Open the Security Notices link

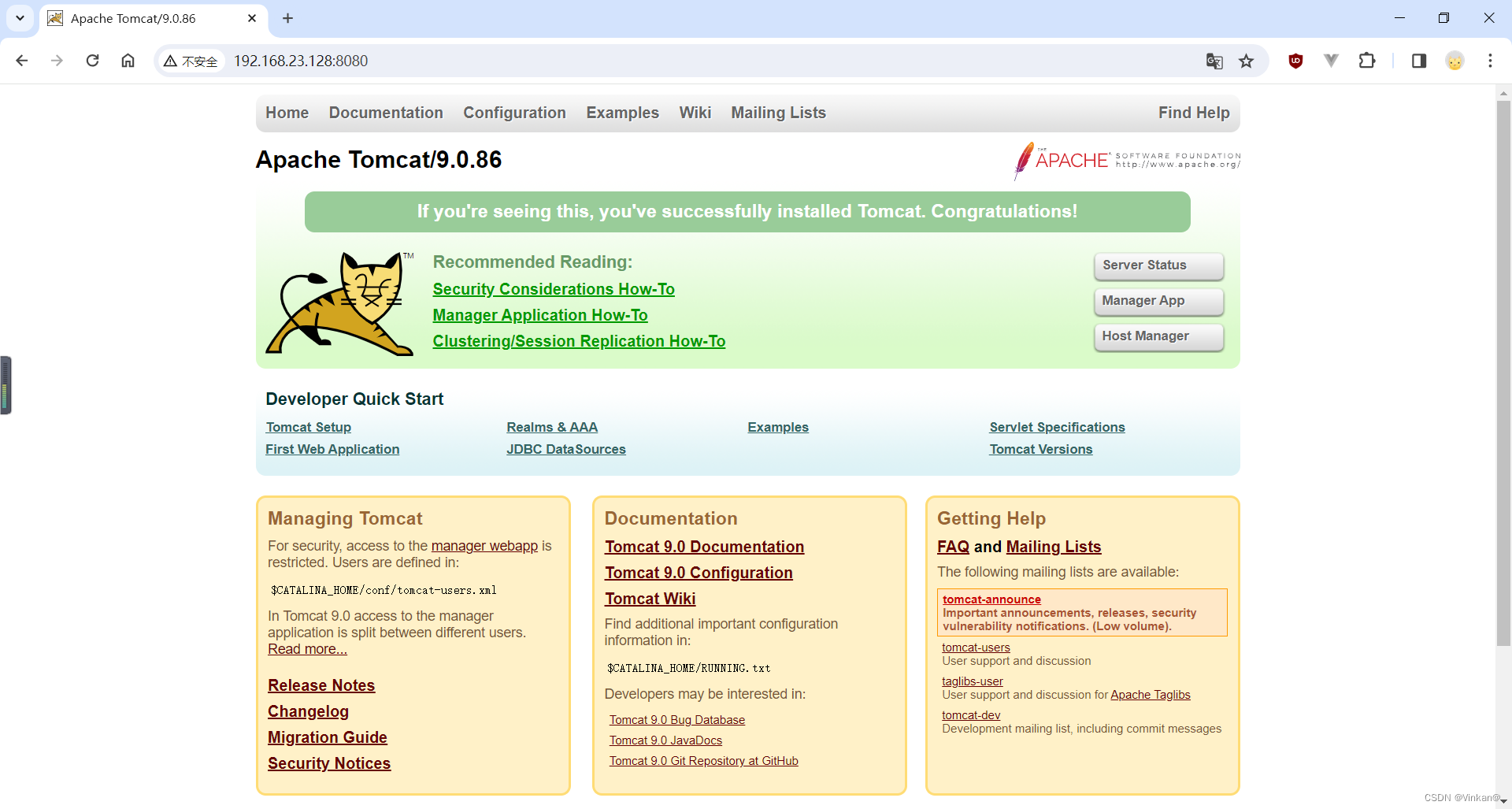pos(329,763)
